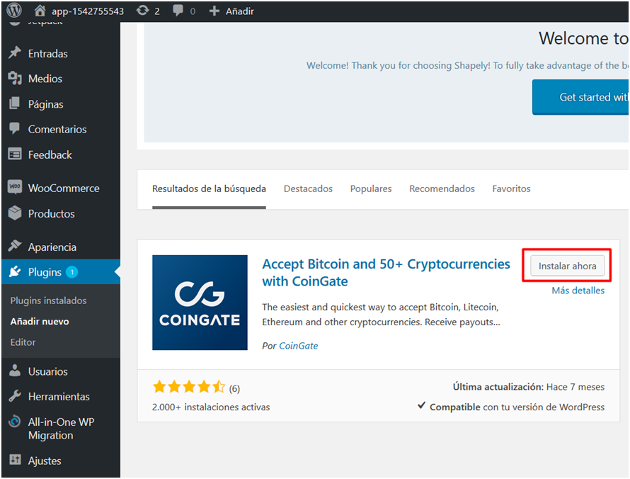
Task: Open the plugin Editor submenu
Action: [x=23, y=342]
